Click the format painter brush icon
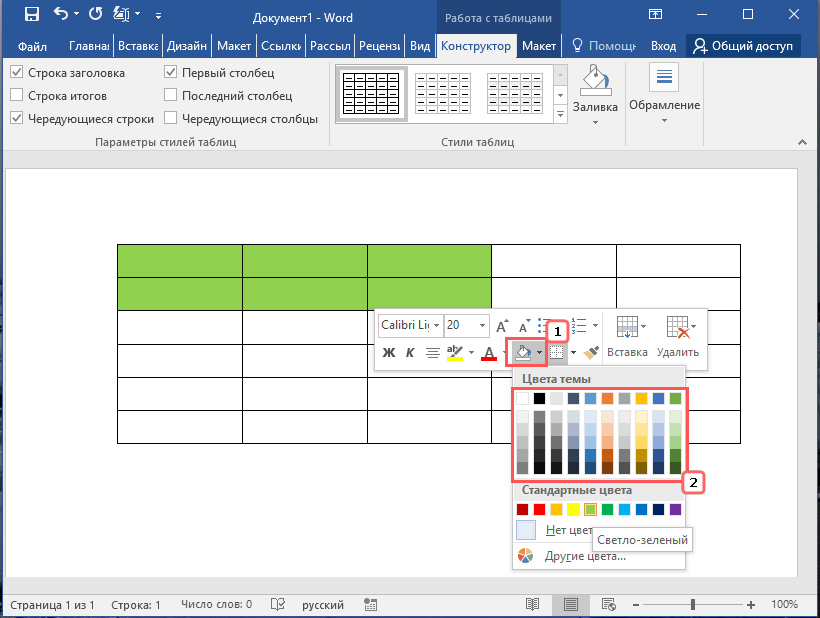 tap(591, 352)
